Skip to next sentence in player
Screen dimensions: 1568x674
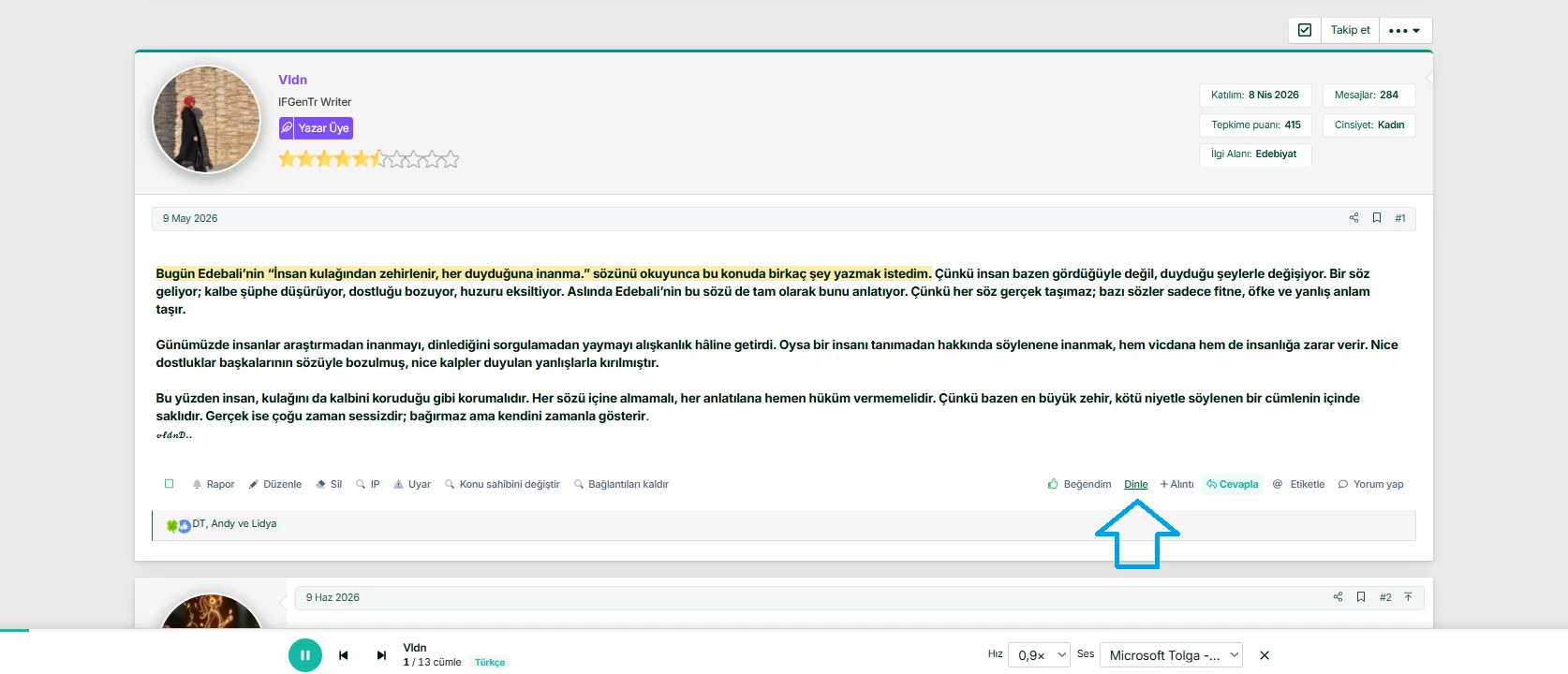pyautogui.click(x=381, y=655)
